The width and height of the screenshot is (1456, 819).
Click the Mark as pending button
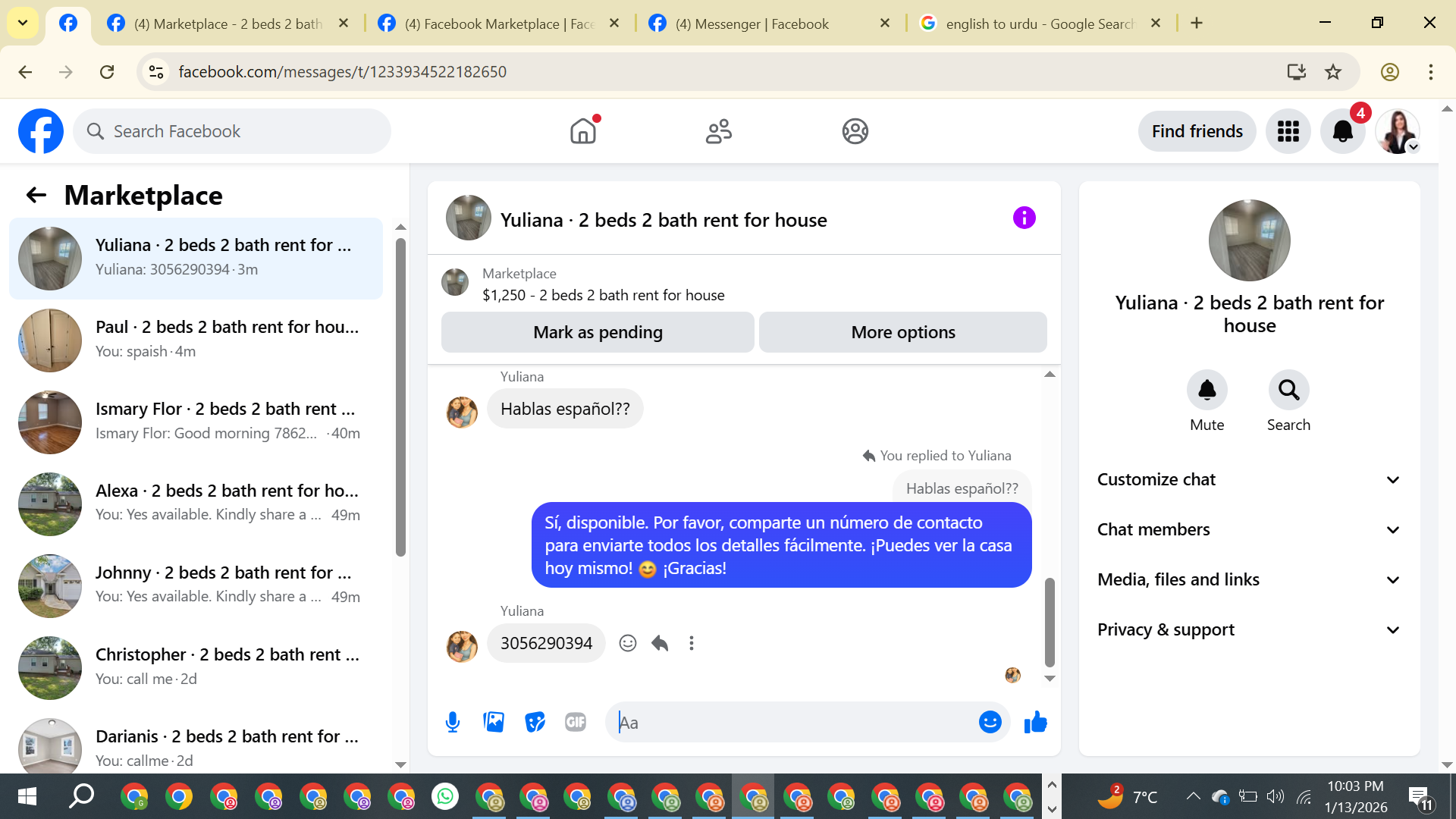click(x=598, y=332)
